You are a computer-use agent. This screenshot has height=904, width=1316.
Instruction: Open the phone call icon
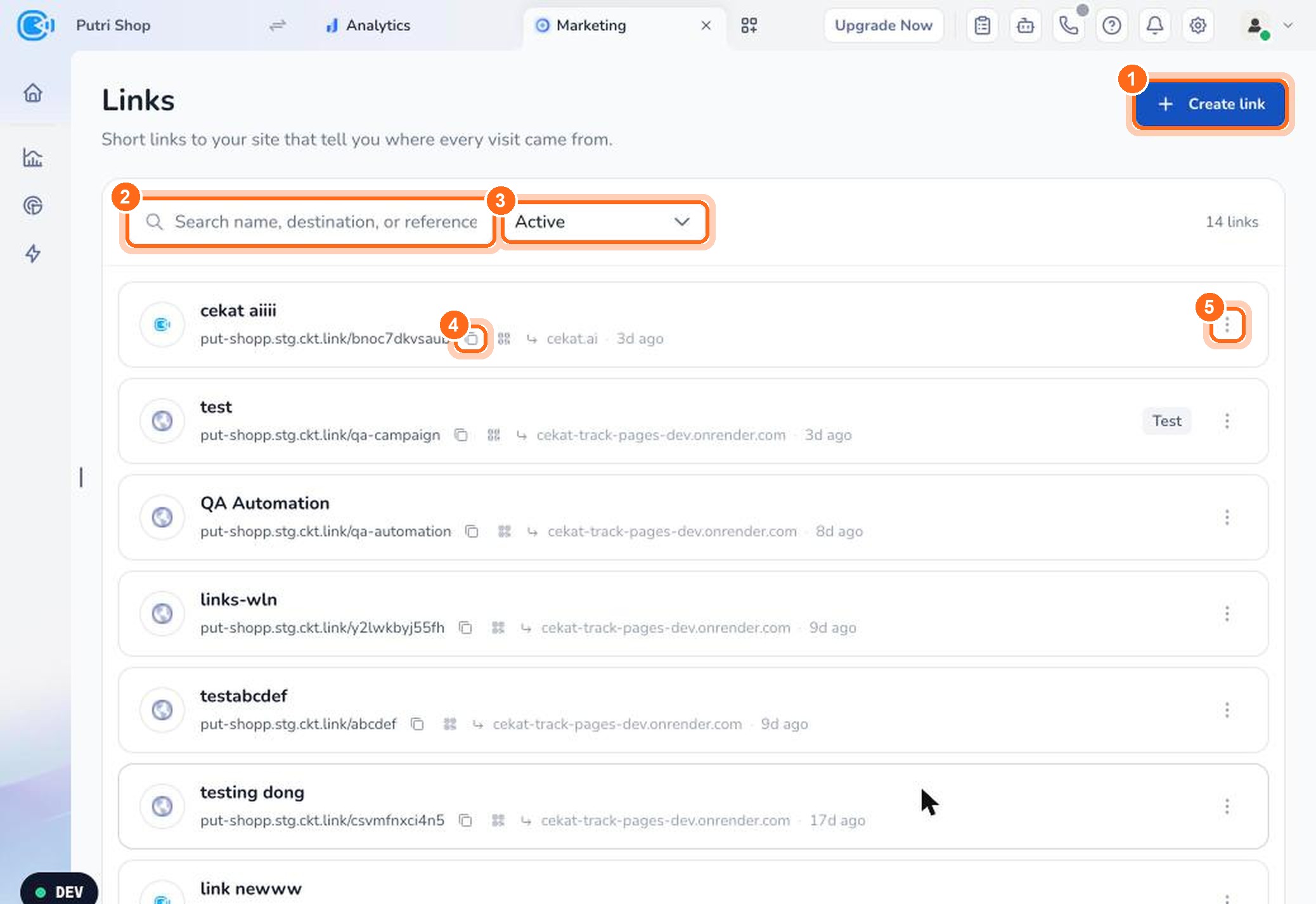tap(1068, 25)
